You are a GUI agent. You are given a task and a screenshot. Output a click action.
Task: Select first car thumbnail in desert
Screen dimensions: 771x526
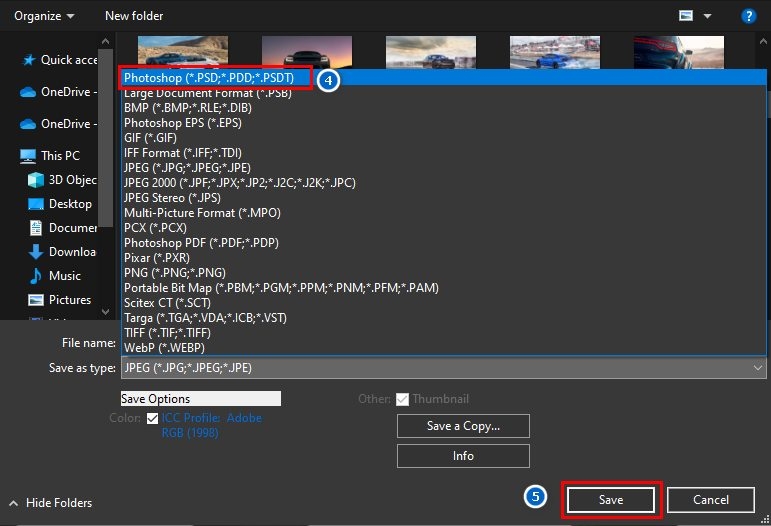183,52
